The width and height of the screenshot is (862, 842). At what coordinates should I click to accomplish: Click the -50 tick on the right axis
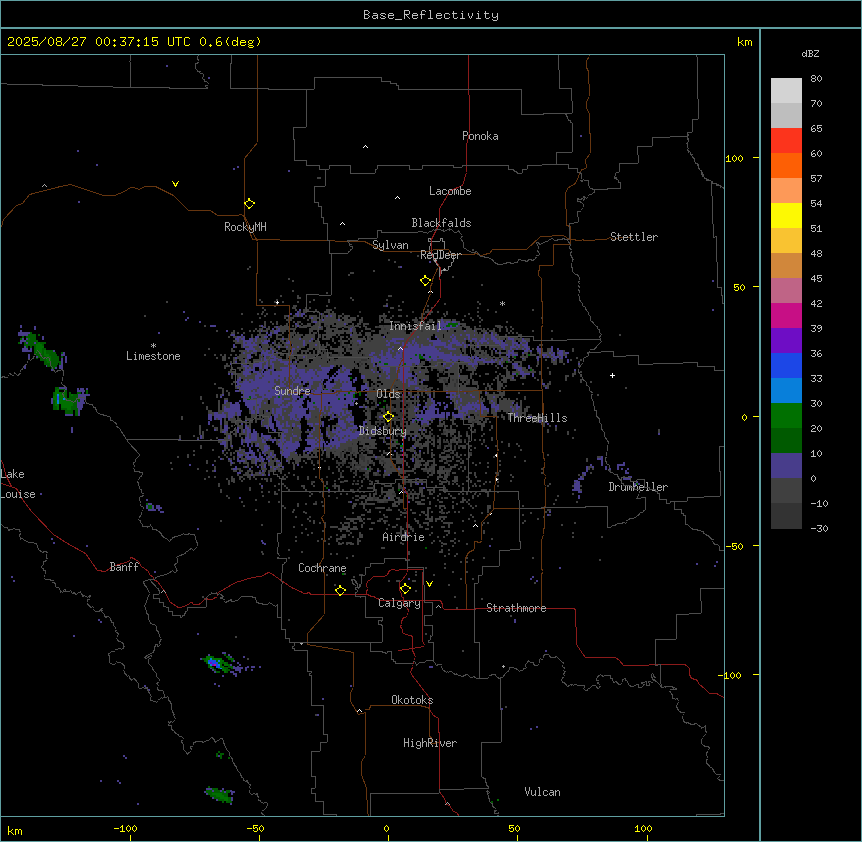pyautogui.click(x=733, y=546)
